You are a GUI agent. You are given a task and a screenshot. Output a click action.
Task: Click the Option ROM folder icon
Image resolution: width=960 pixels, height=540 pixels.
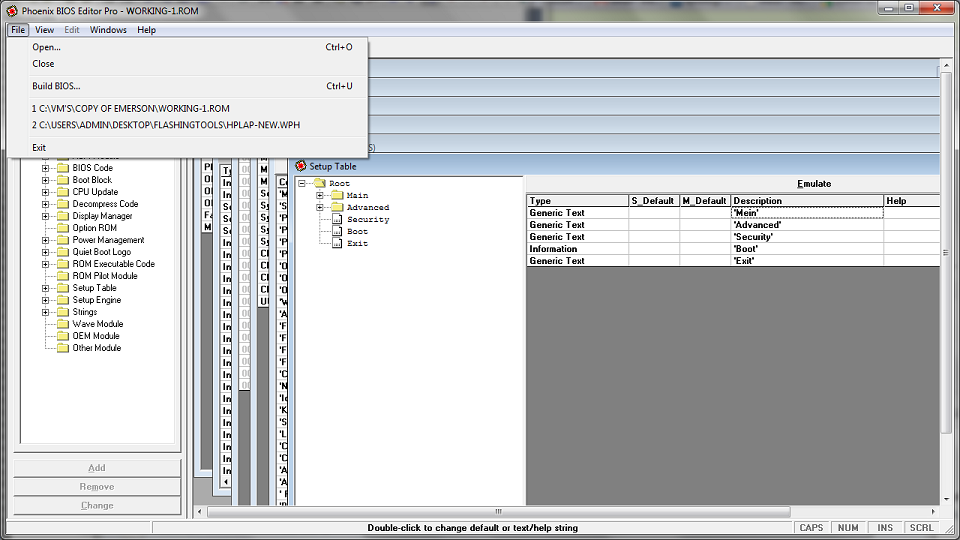[62, 228]
